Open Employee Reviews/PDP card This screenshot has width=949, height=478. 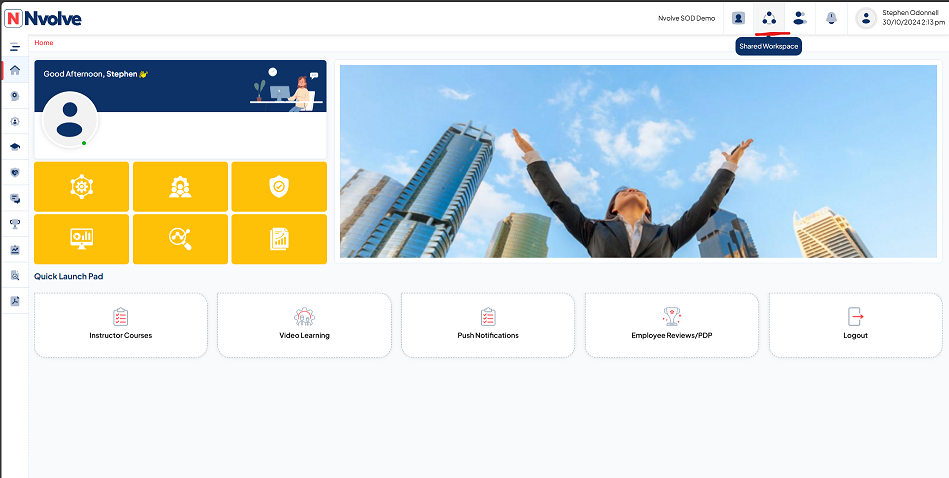coord(671,325)
